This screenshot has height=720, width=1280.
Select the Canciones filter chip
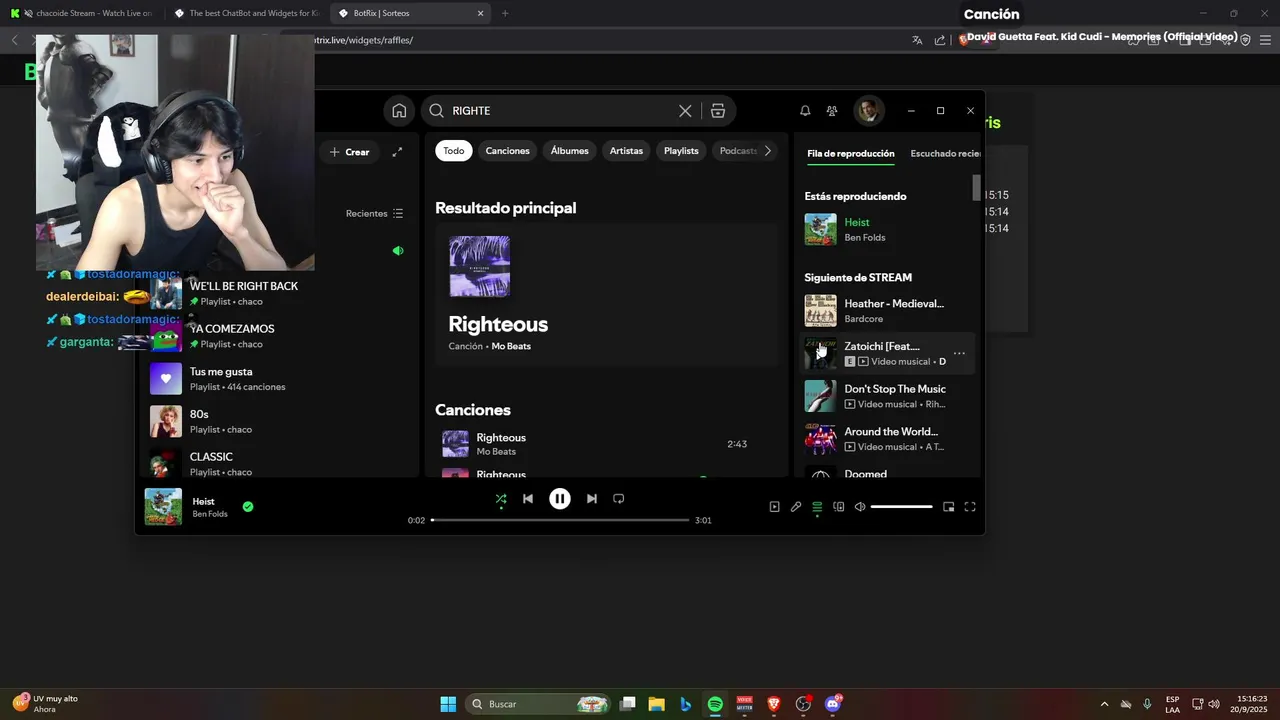[x=507, y=151]
